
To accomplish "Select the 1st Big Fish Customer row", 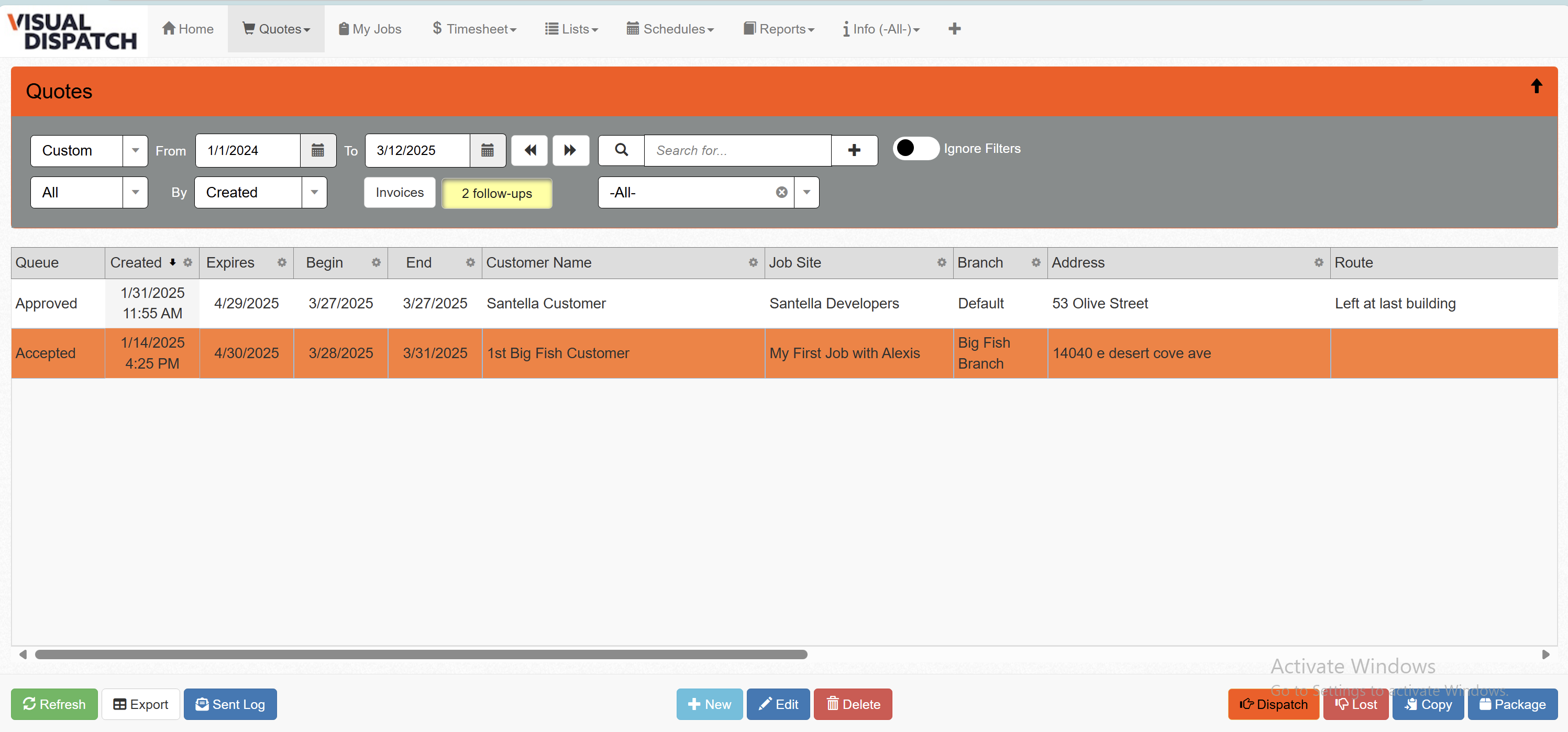I will point(784,353).
